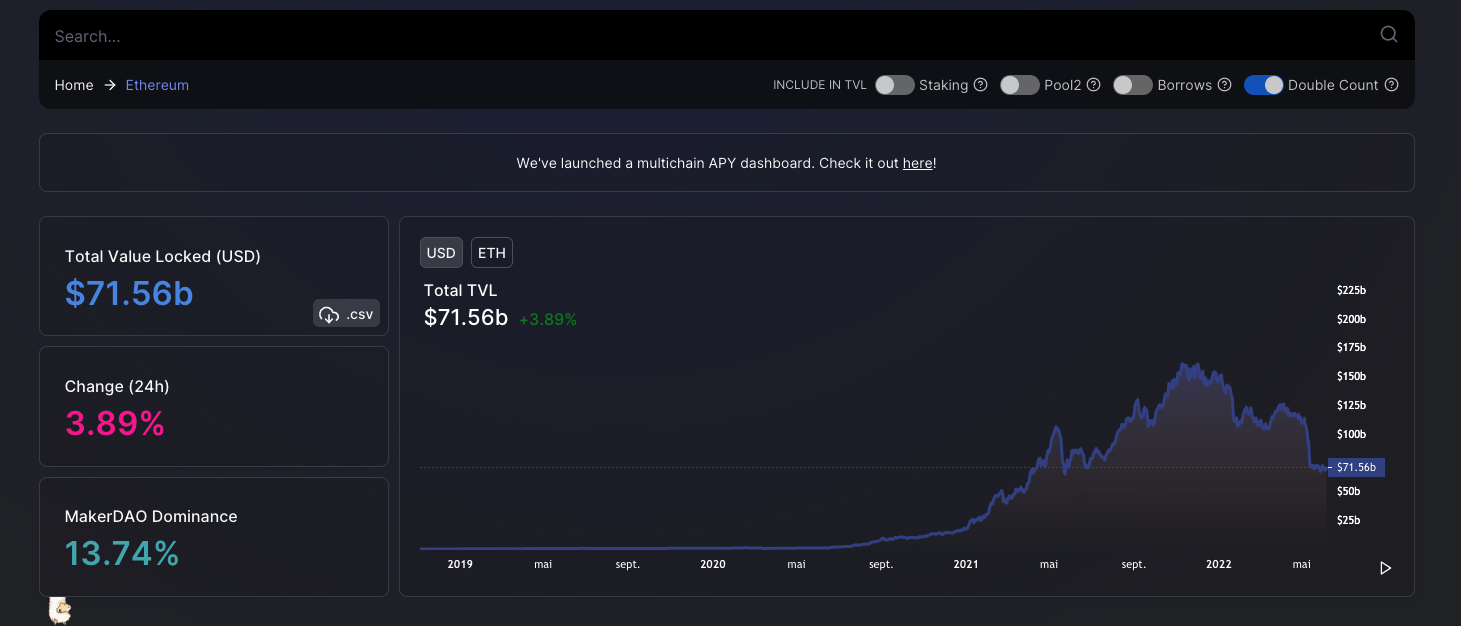The image size is (1461, 626).
Task: Click the llama mascot icon
Action: (60, 610)
